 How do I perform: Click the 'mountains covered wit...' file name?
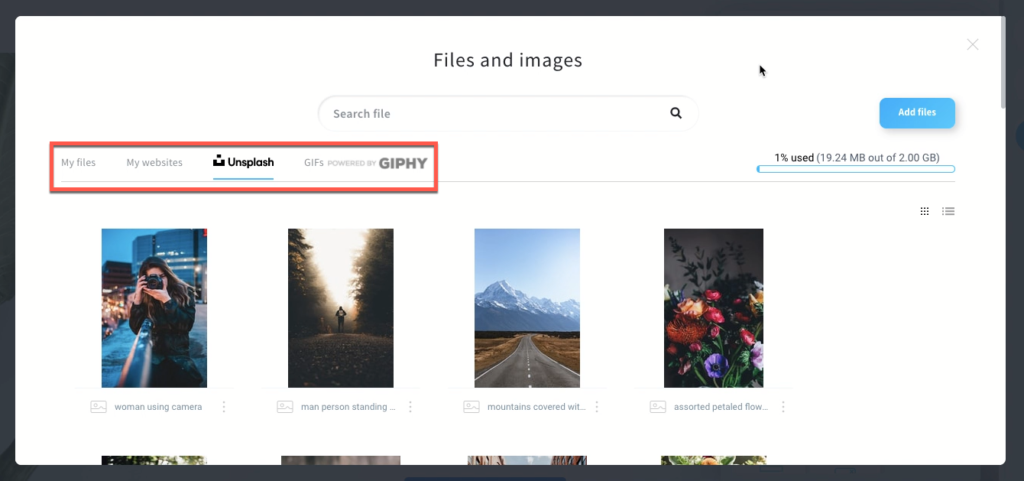point(536,407)
